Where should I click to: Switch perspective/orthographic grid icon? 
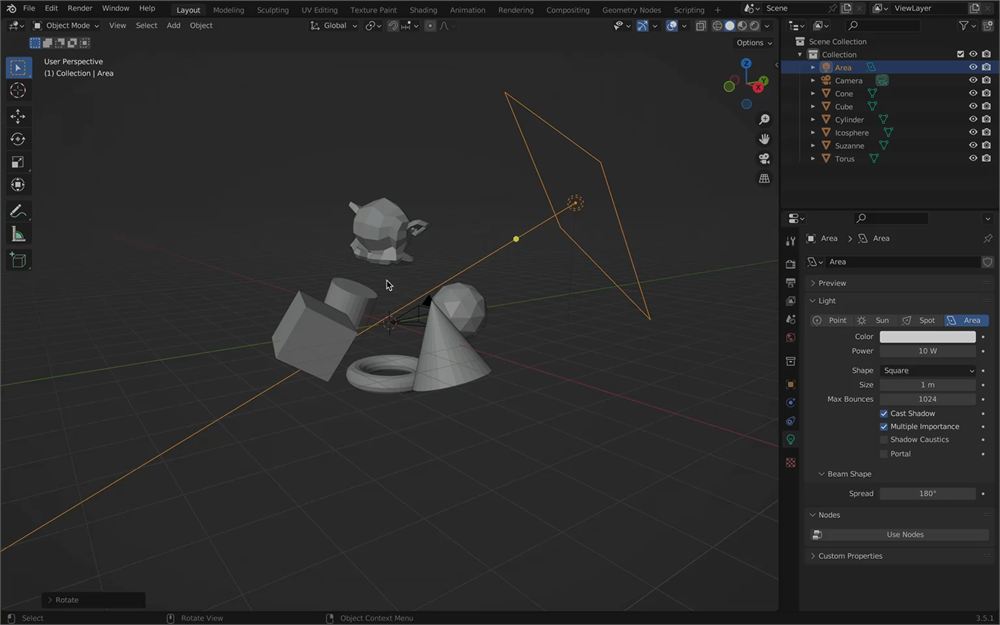point(764,179)
